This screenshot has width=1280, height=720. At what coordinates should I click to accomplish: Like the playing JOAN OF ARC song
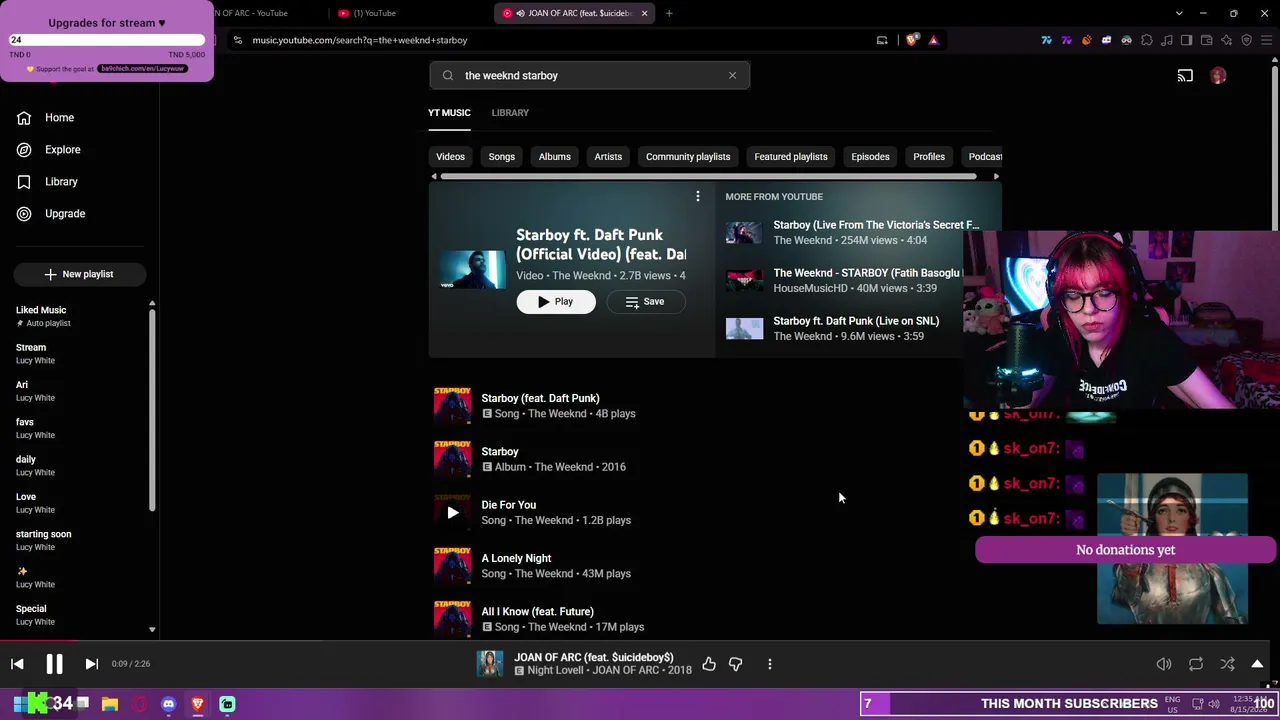(709, 664)
